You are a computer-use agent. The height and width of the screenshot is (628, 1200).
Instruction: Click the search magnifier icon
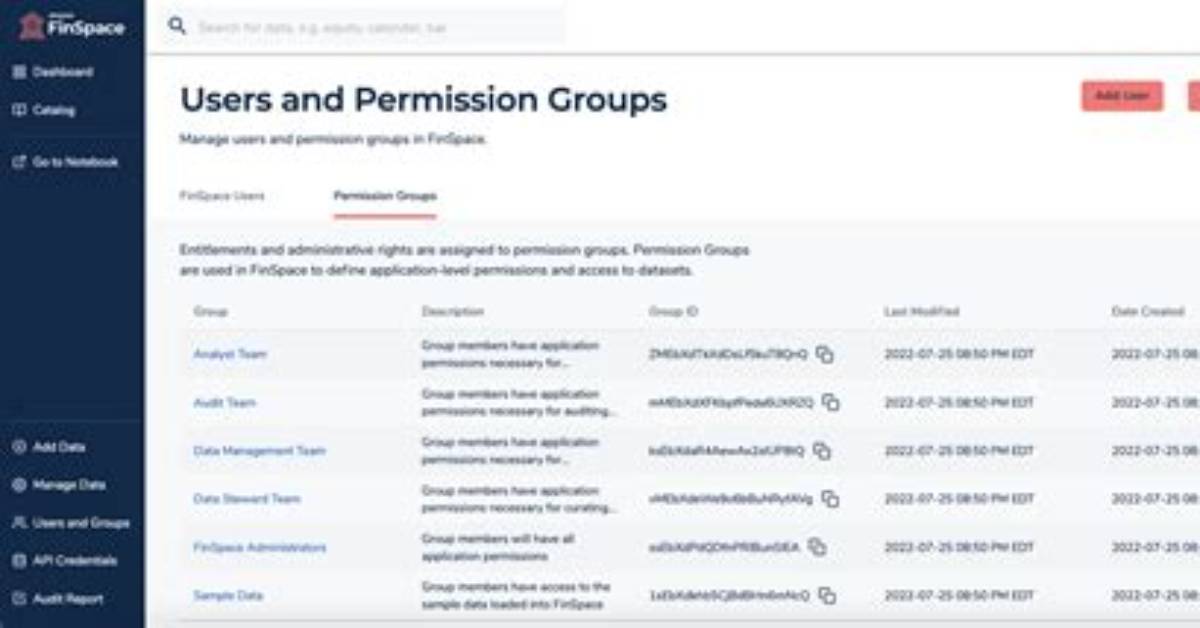[x=177, y=26]
